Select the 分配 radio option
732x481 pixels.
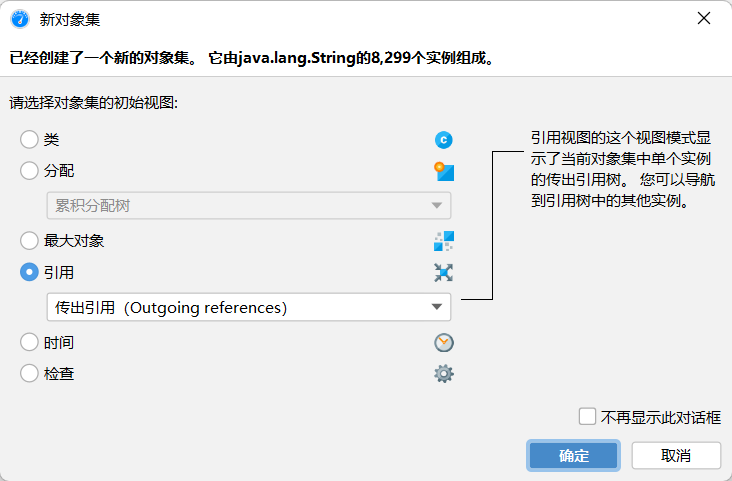[x=30, y=171]
